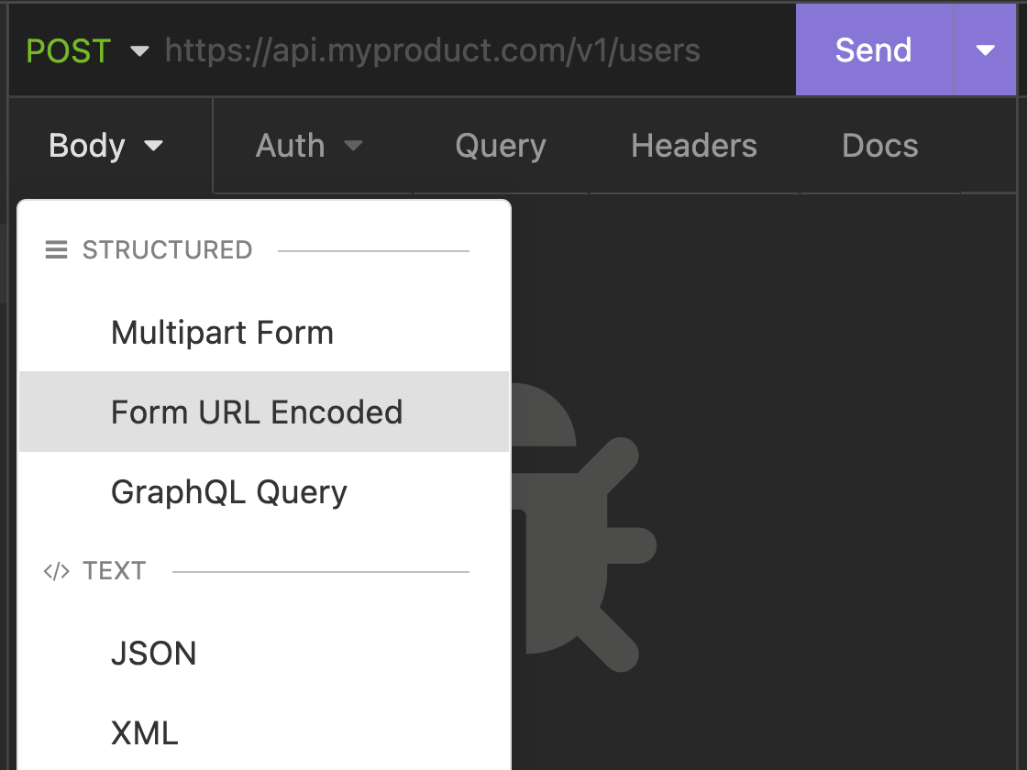
Task: Click the Body tab label
Action: (x=87, y=146)
